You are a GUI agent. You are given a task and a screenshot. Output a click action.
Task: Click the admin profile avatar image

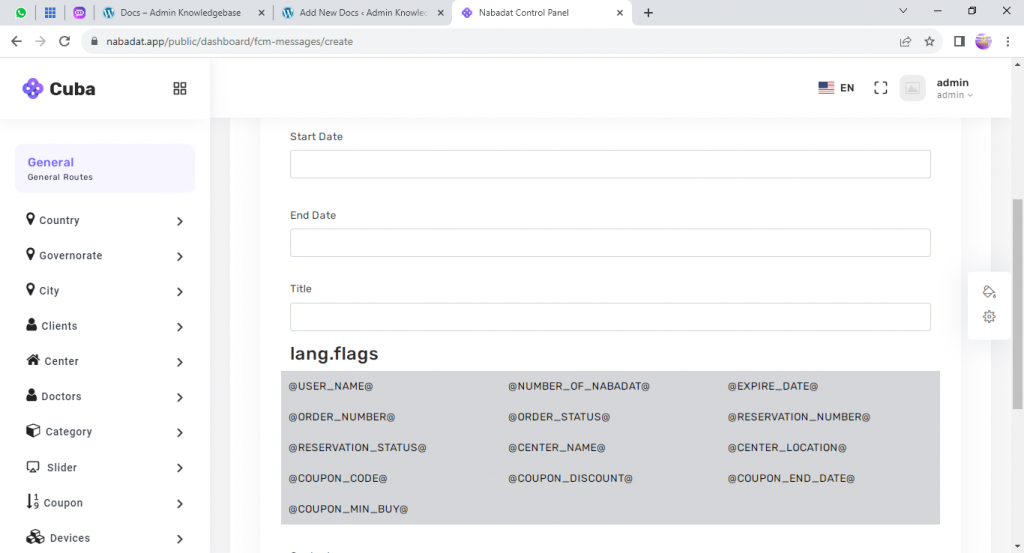(x=912, y=88)
